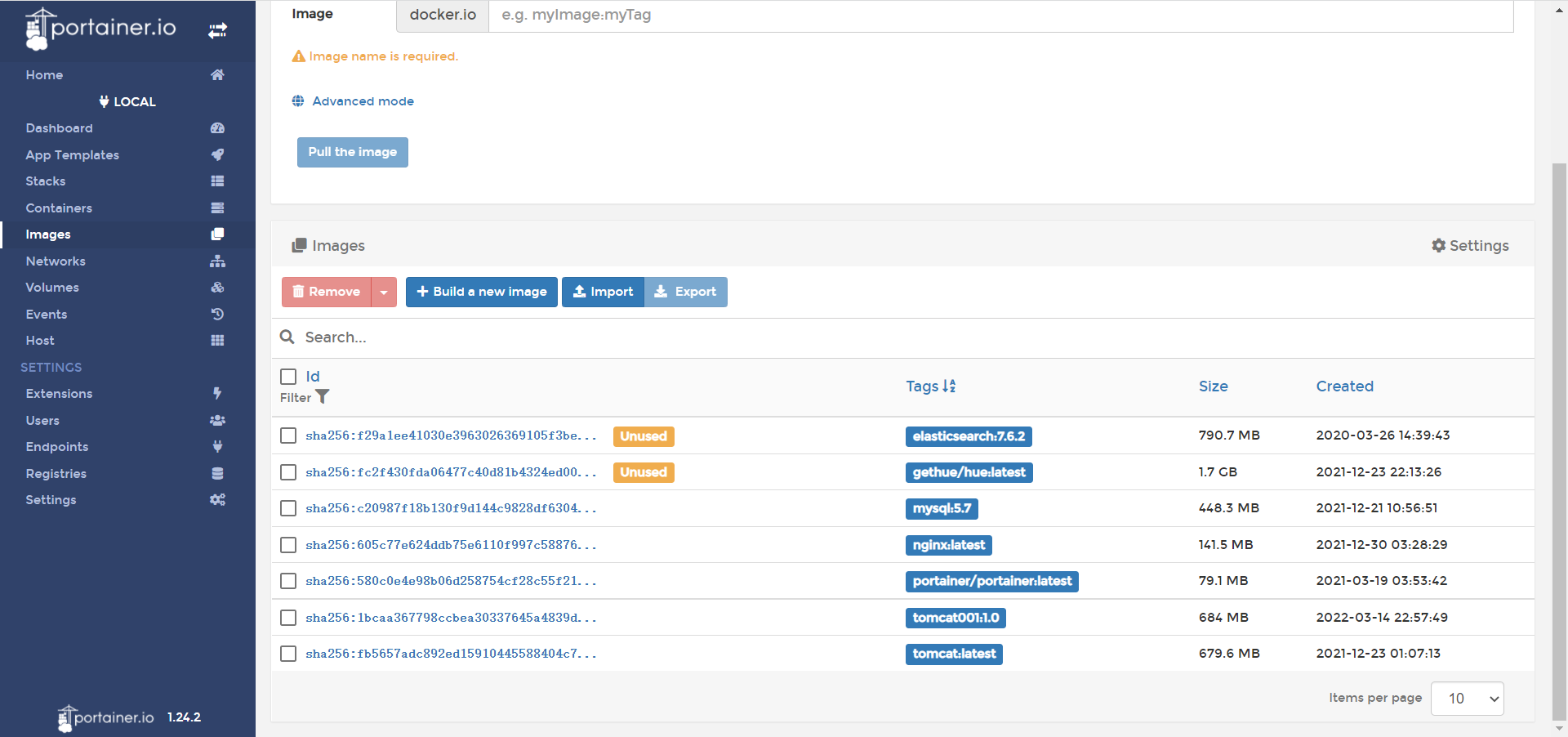Click the Networks sitemap icon
Viewport: 1568px width, 737px height.
(217, 261)
